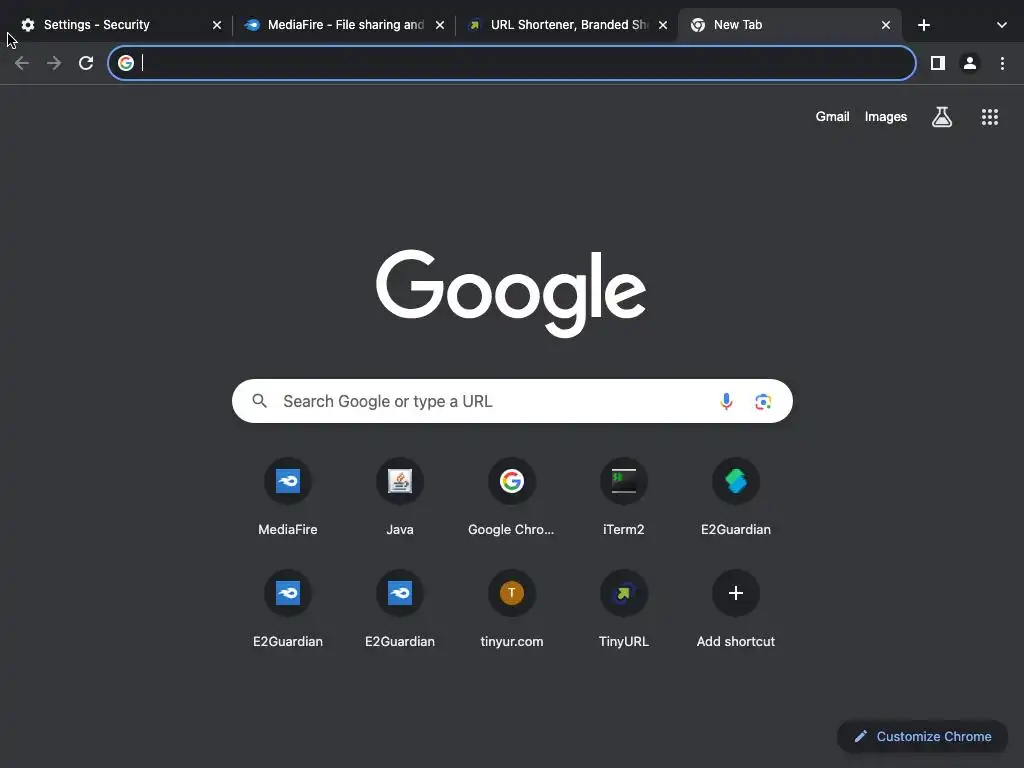
Task: Reload the current page
Action: [86, 63]
